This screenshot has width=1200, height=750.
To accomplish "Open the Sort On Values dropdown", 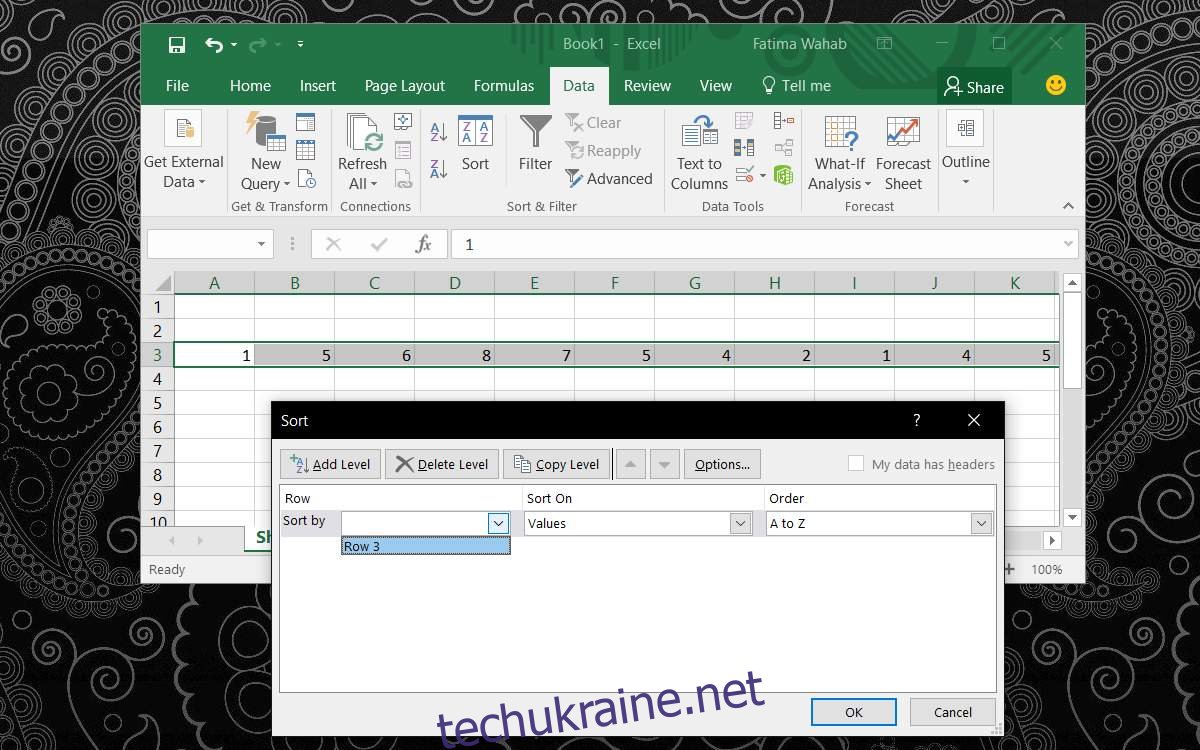I will point(741,523).
